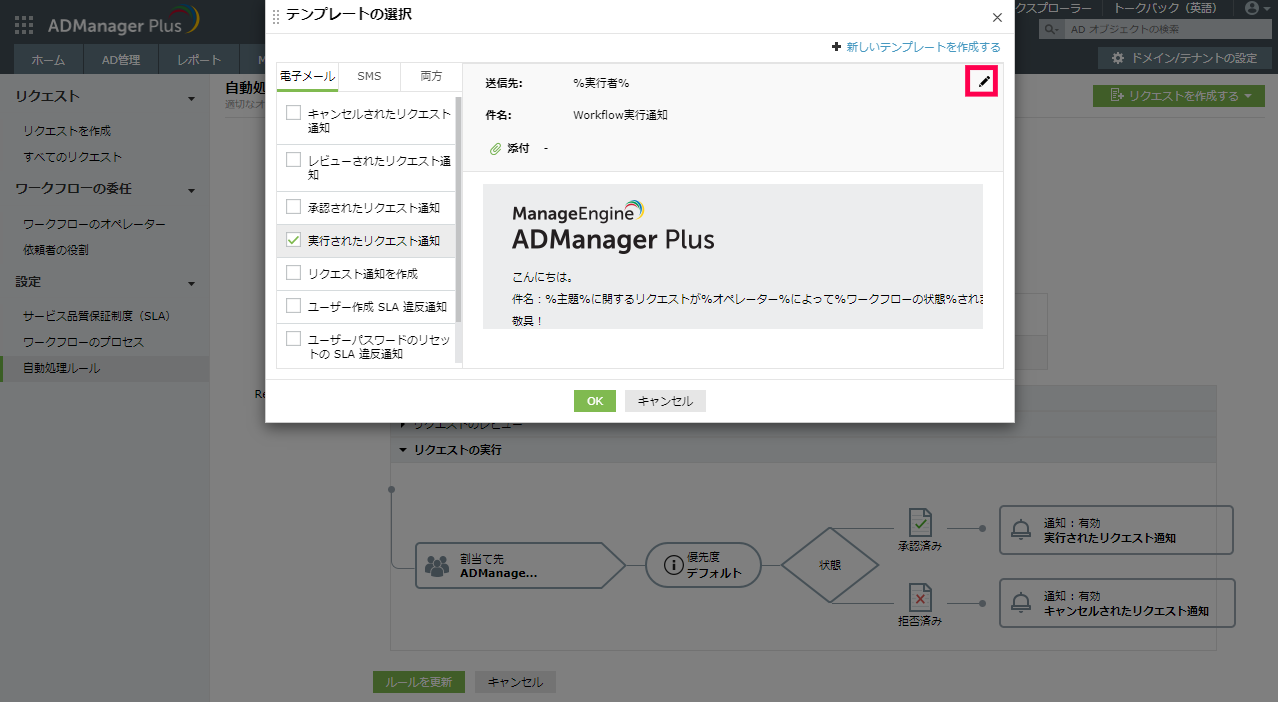The width and height of the screenshot is (1278, 702).
Task: Check the reviewed request notification template
Action: (293, 159)
